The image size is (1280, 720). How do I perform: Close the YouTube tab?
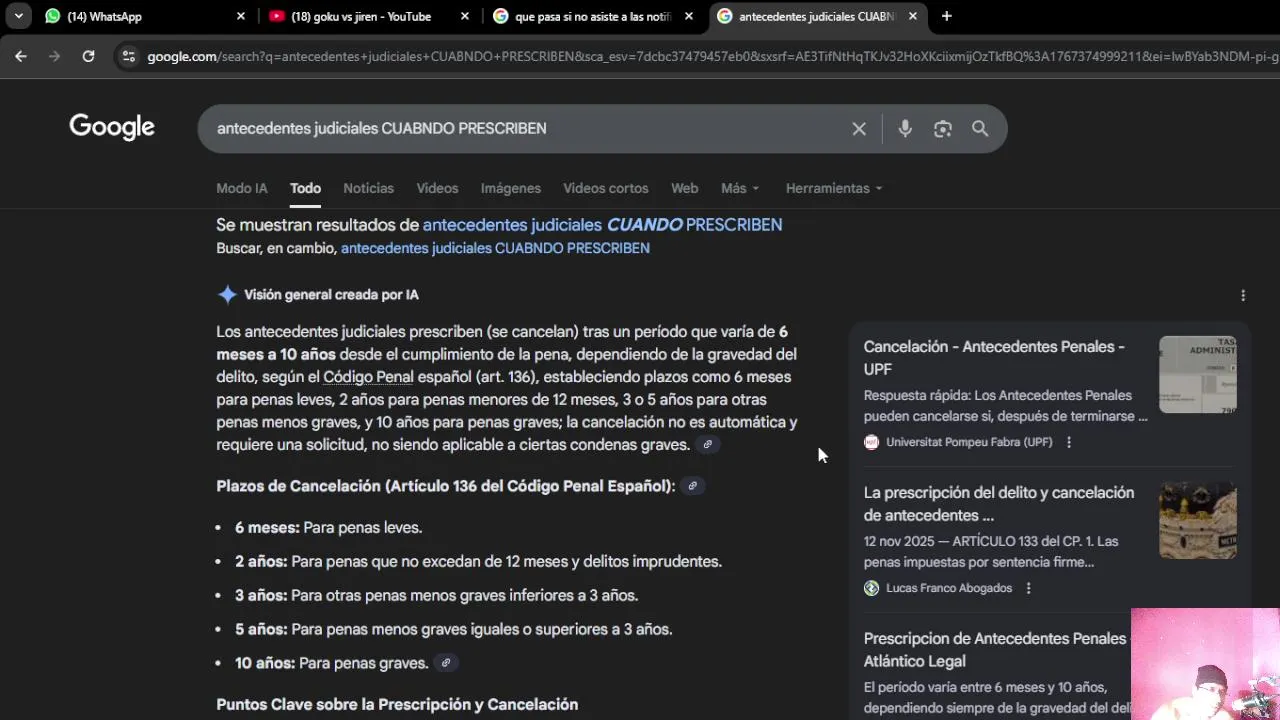pos(464,16)
